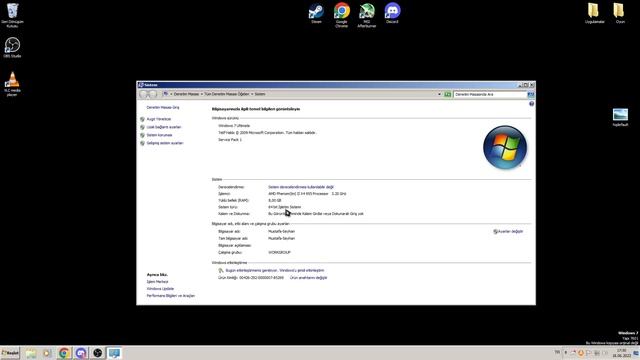
Task: Open Performans Bilgileri ve Araçları link
Action: 171,296
